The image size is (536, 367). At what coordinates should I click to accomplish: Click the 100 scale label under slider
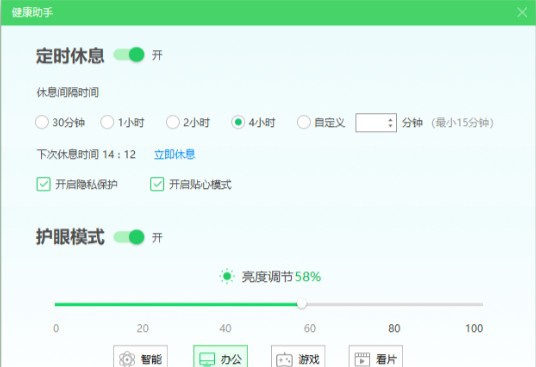pos(474,328)
